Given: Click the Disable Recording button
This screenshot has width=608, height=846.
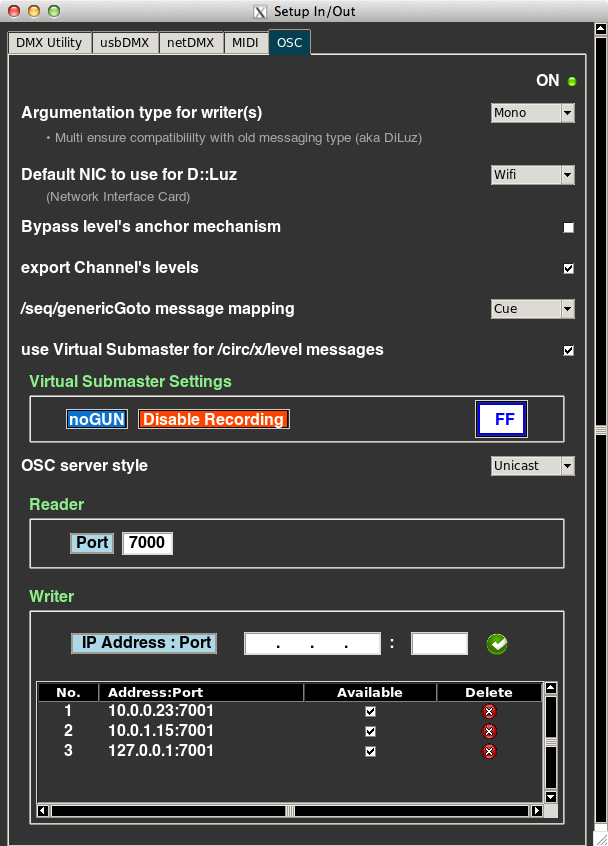Looking at the screenshot, I should tap(214, 420).
